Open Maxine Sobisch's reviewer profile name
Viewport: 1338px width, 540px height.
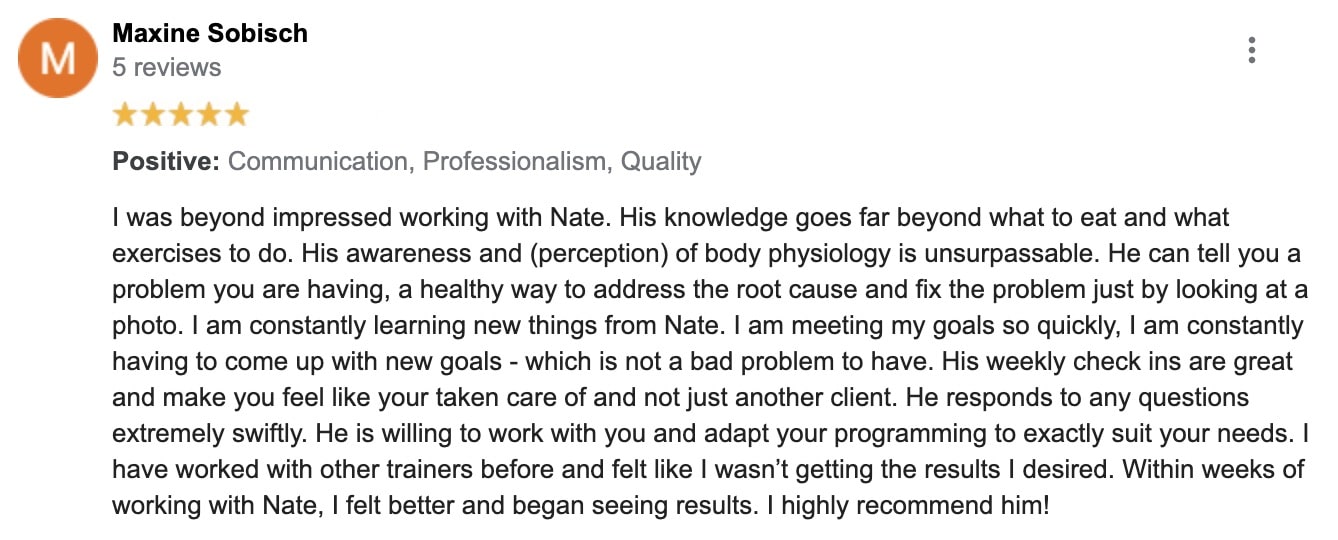[x=210, y=33]
